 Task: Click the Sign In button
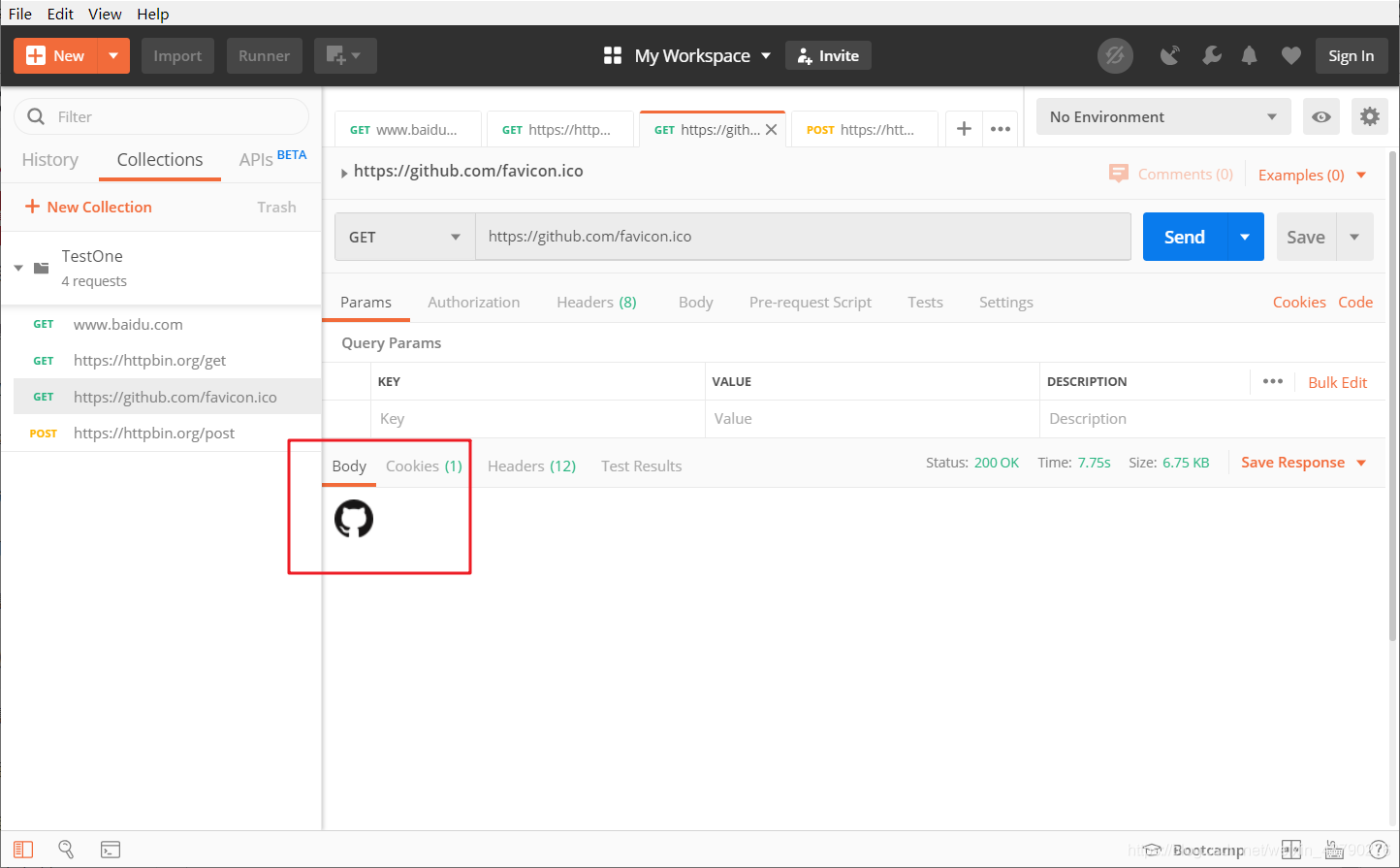tap(1351, 56)
